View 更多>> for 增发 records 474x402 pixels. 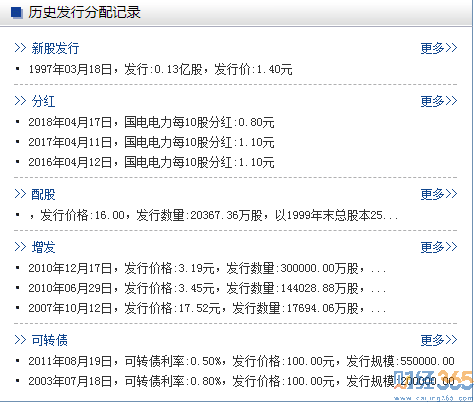tap(439, 247)
